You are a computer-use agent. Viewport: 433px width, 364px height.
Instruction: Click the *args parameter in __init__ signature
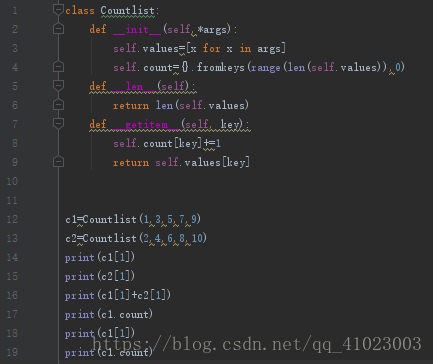212,29
